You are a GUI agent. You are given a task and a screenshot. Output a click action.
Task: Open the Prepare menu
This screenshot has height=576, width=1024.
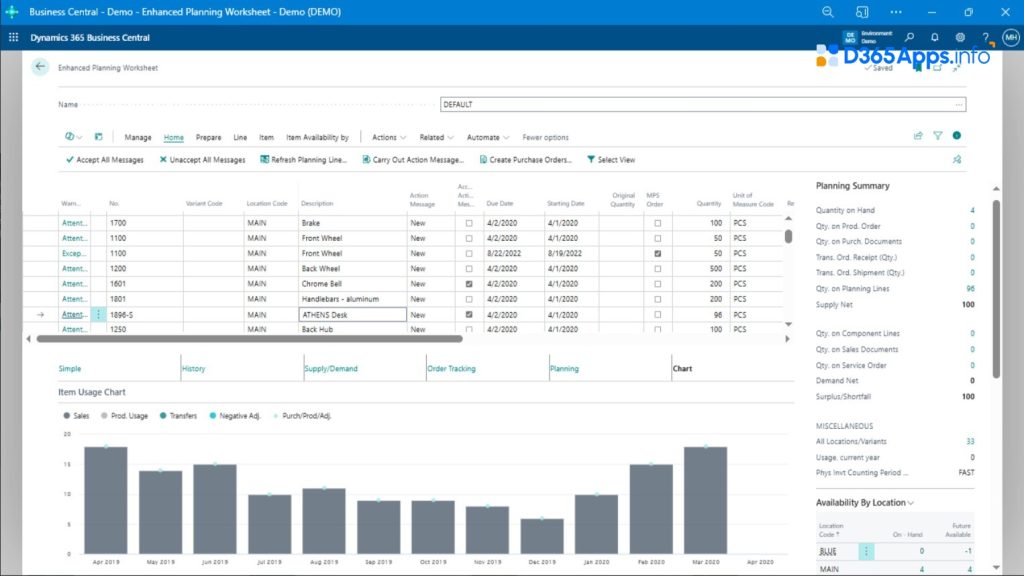(x=208, y=137)
